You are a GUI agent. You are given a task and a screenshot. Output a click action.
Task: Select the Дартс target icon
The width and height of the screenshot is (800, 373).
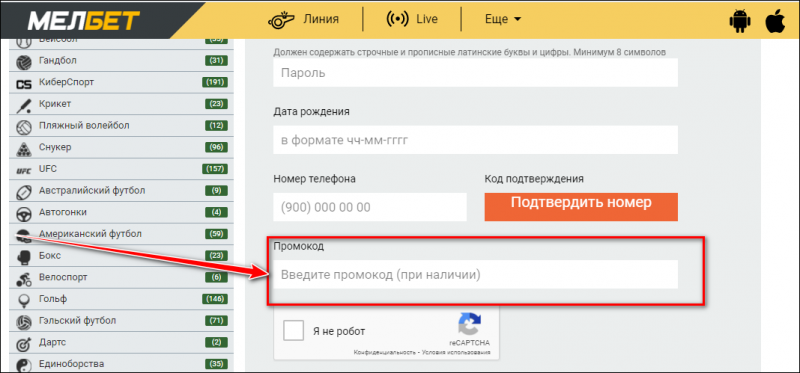pyautogui.click(x=24, y=344)
